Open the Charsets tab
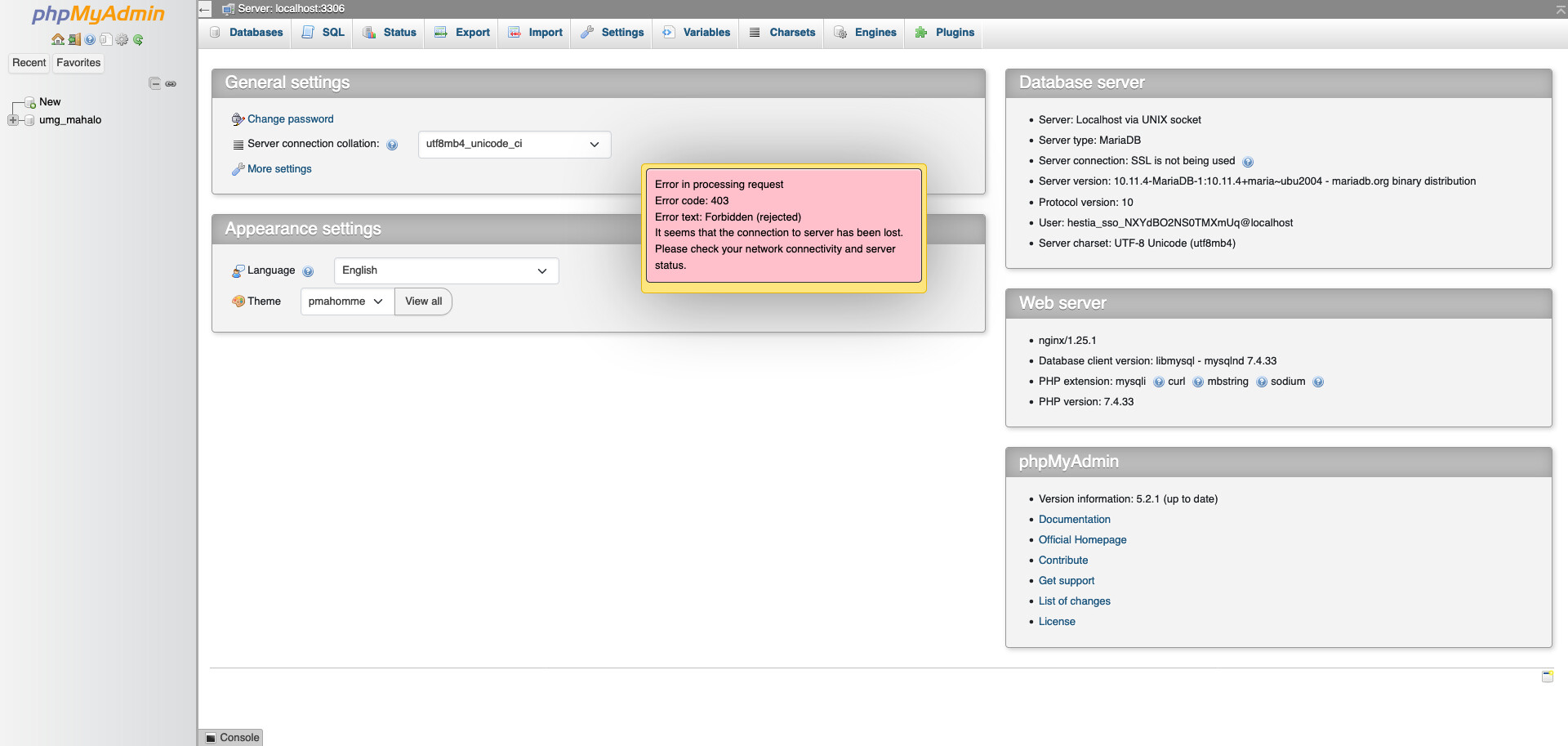This screenshot has width=1568, height=746. [782, 33]
